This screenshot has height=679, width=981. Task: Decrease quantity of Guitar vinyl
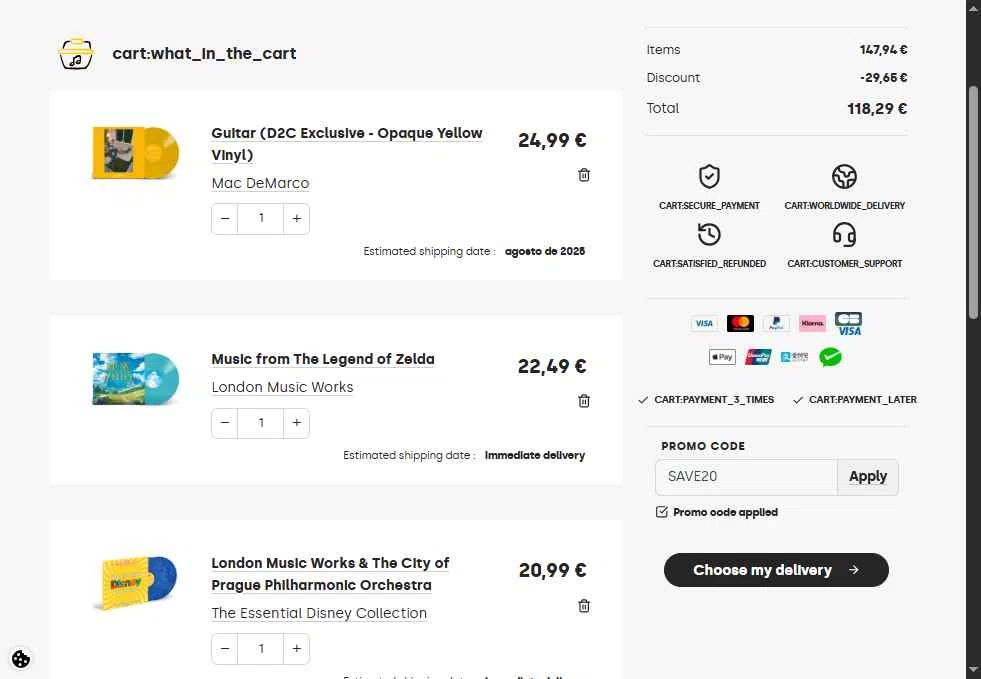tap(225, 218)
